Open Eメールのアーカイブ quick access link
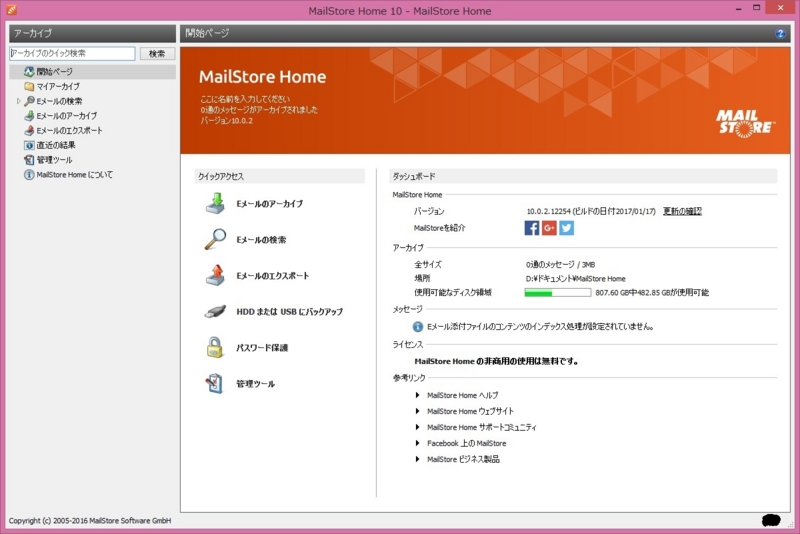 tap(269, 204)
